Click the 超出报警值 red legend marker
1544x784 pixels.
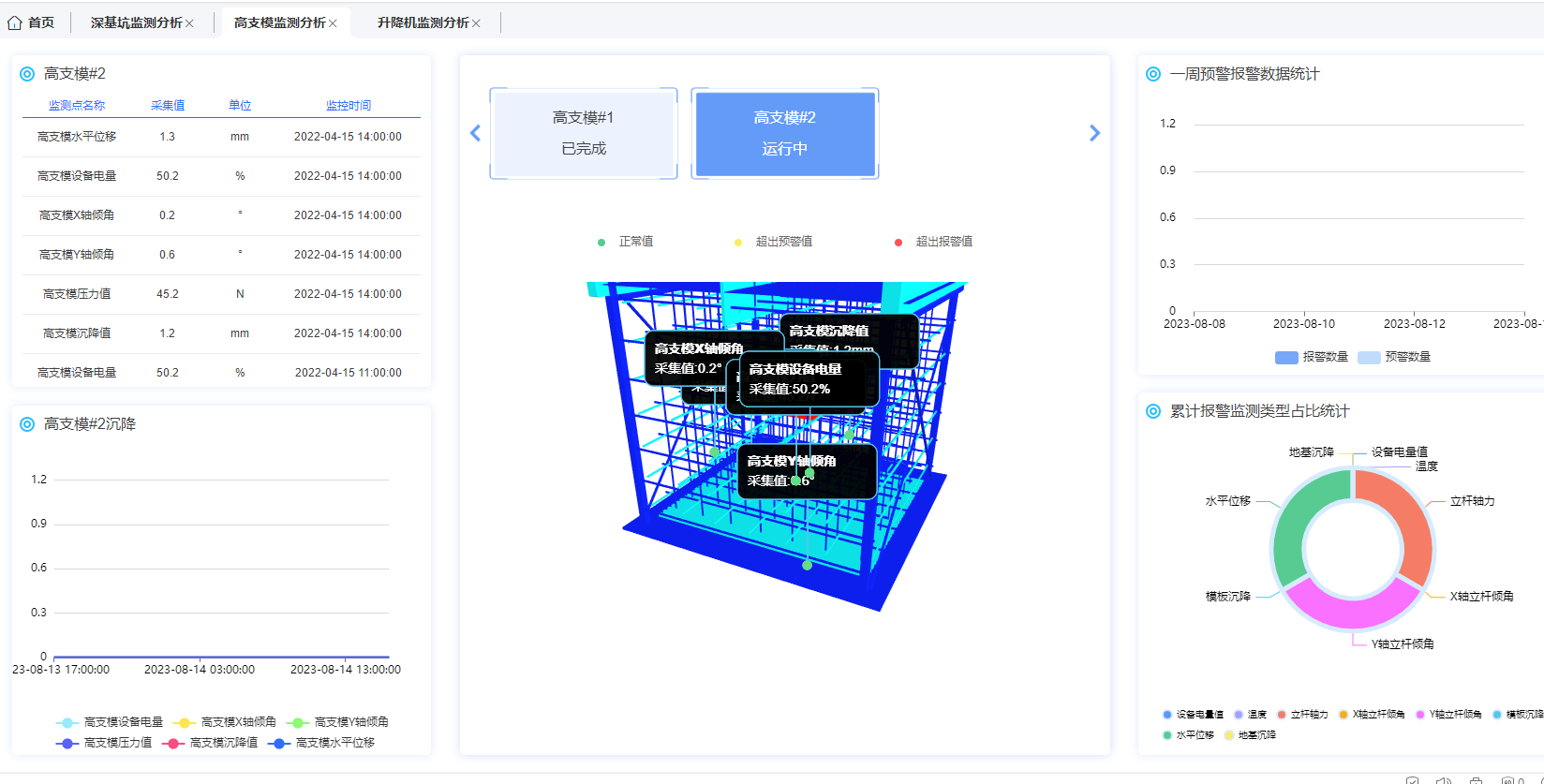pyautogui.click(x=898, y=243)
